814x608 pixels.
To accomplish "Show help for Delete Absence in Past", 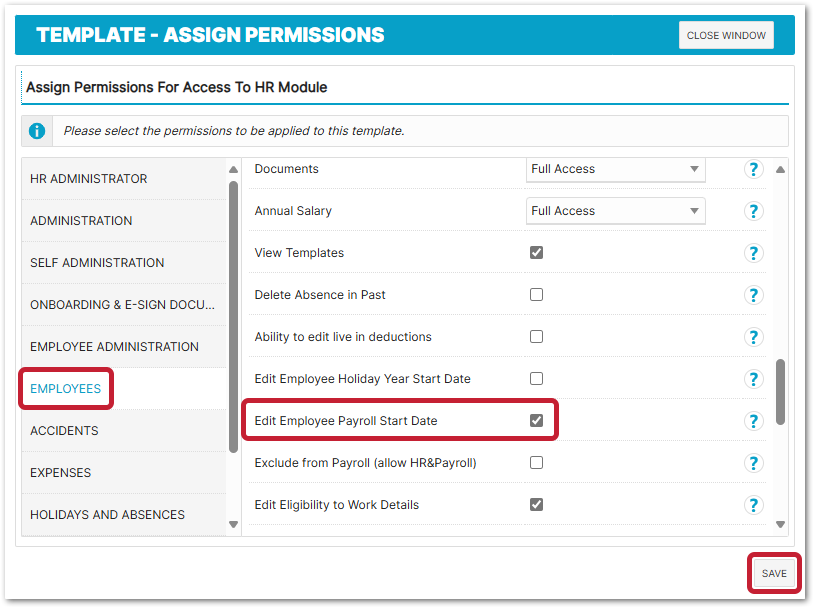I will pyautogui.click(x=753, y=296).
